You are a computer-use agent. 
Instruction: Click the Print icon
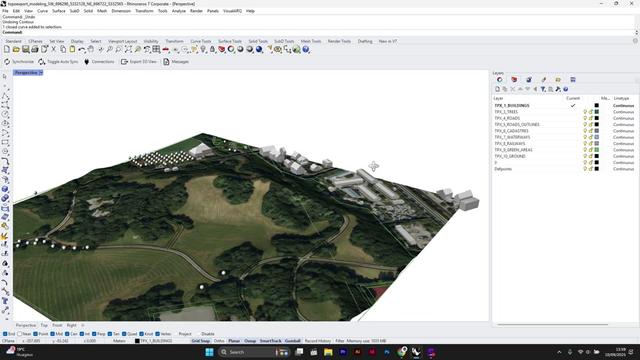[35, 49]
